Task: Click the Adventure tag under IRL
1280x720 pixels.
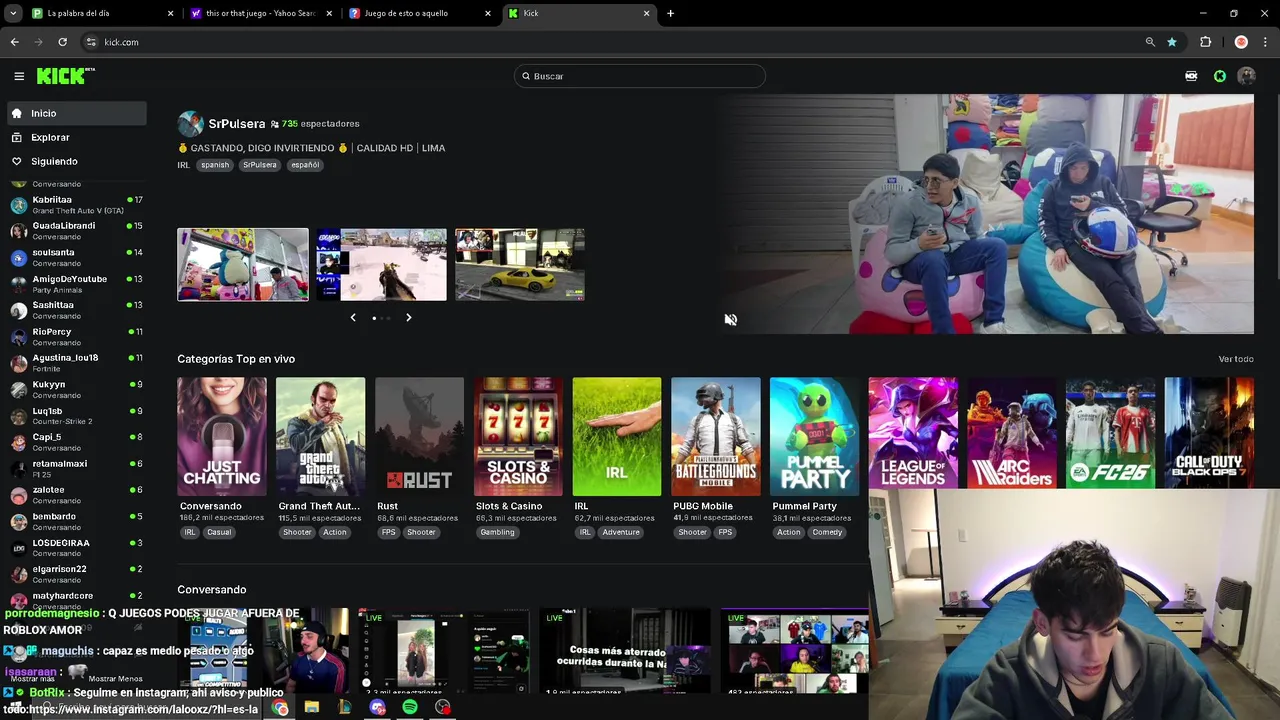Action: coord(621,532)
